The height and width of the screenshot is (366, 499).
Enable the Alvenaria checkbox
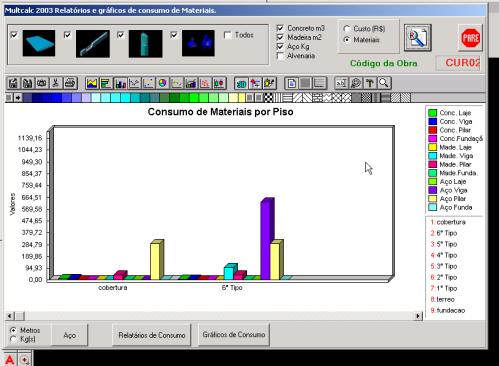pos(280,56)
